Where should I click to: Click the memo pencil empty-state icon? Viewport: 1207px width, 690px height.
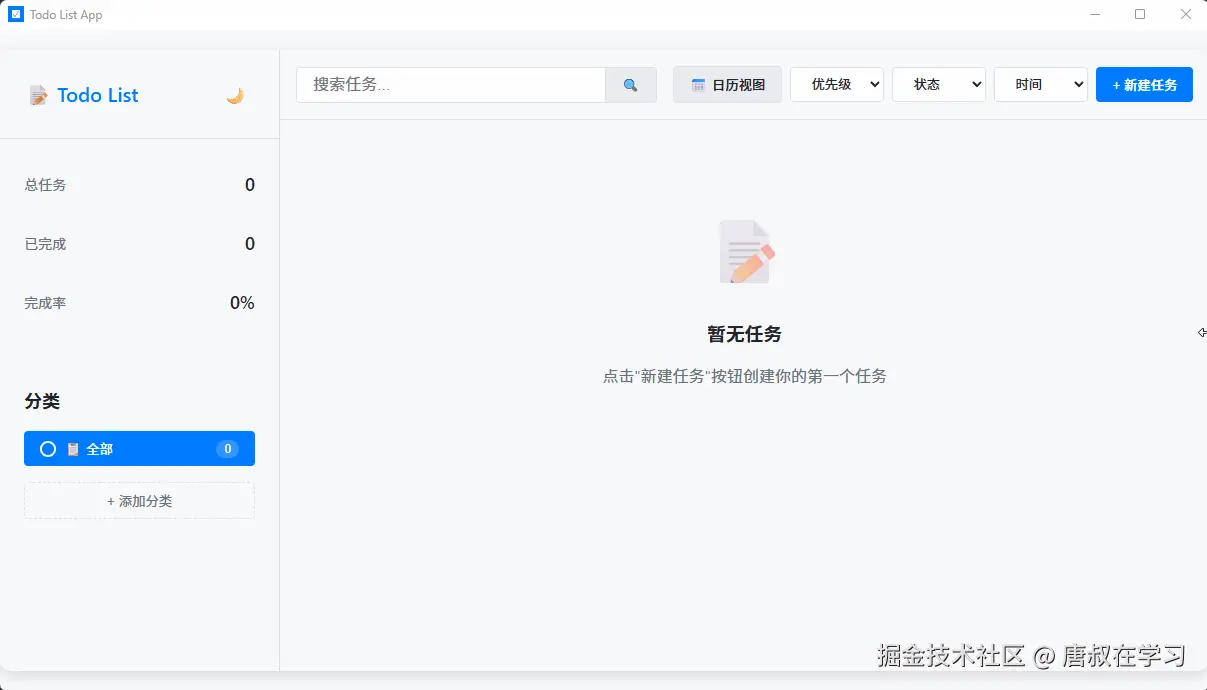click(x=745, y=252)
